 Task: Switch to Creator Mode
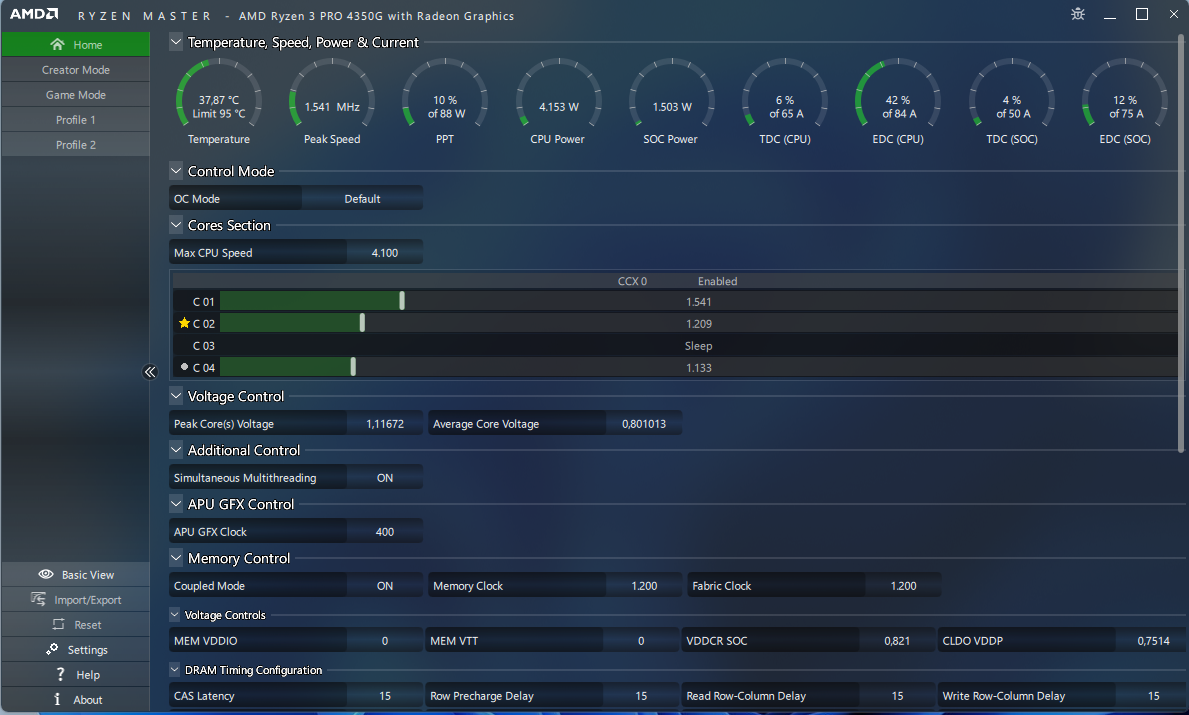76,70
